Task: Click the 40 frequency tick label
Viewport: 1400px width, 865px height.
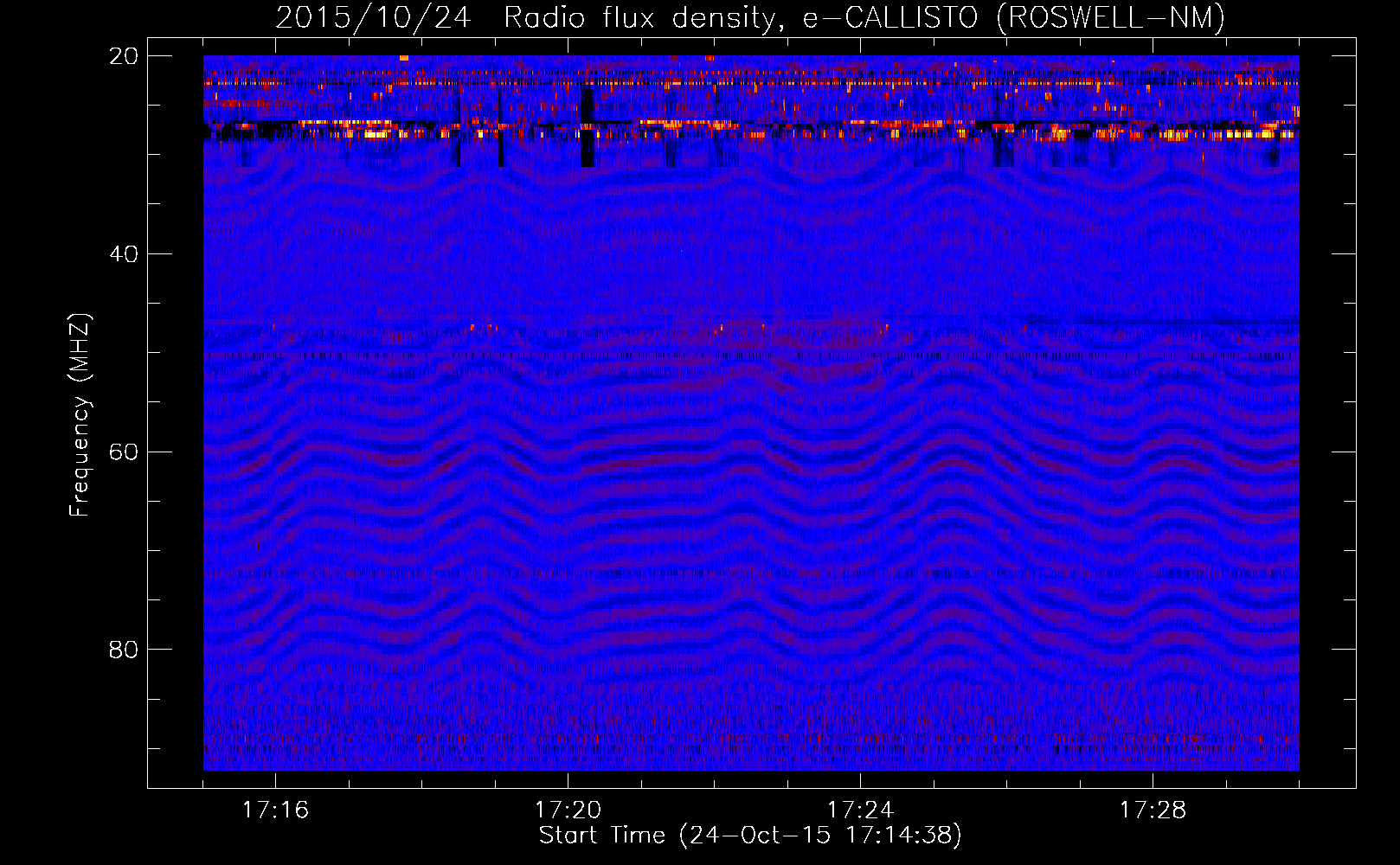Action: point(124,254)
